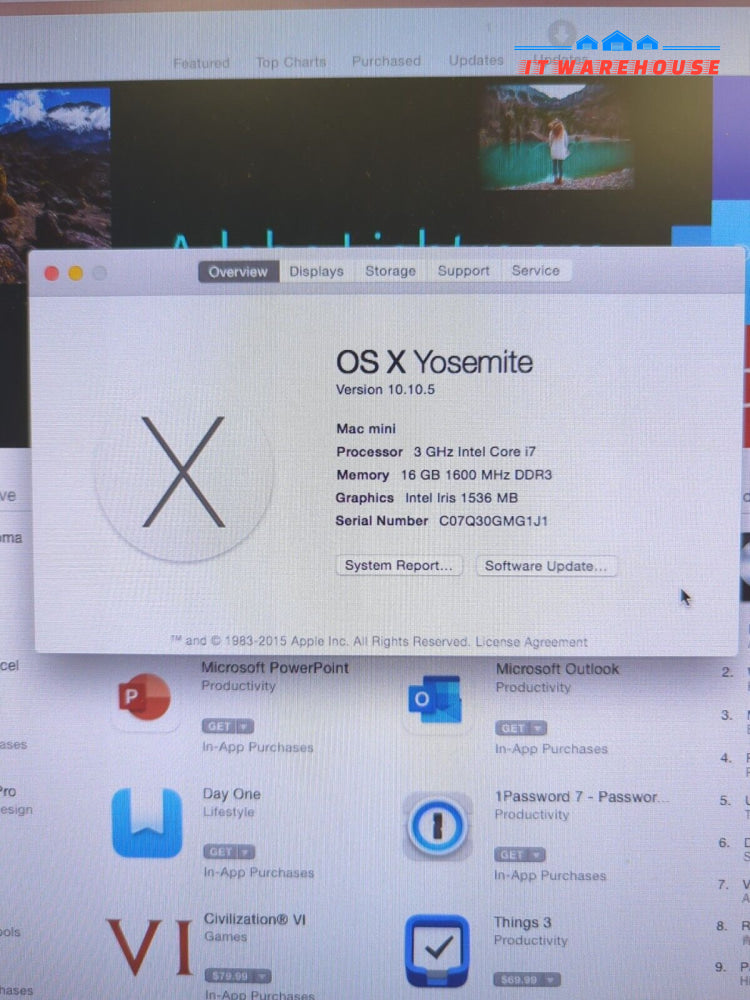Go to the Service tab
Image resolution: width=750 pixels, height=1000 pixels.
point(536,271)
